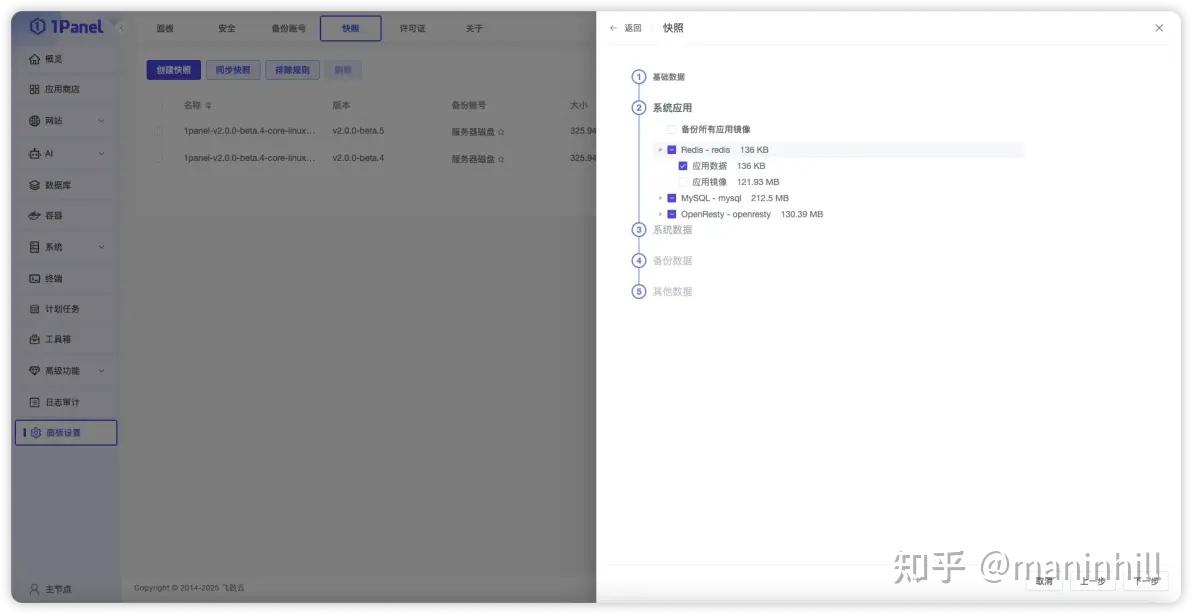
Task: Click the back arrow next to 返回
Action: pyautogui.click(x=613, y=28)
